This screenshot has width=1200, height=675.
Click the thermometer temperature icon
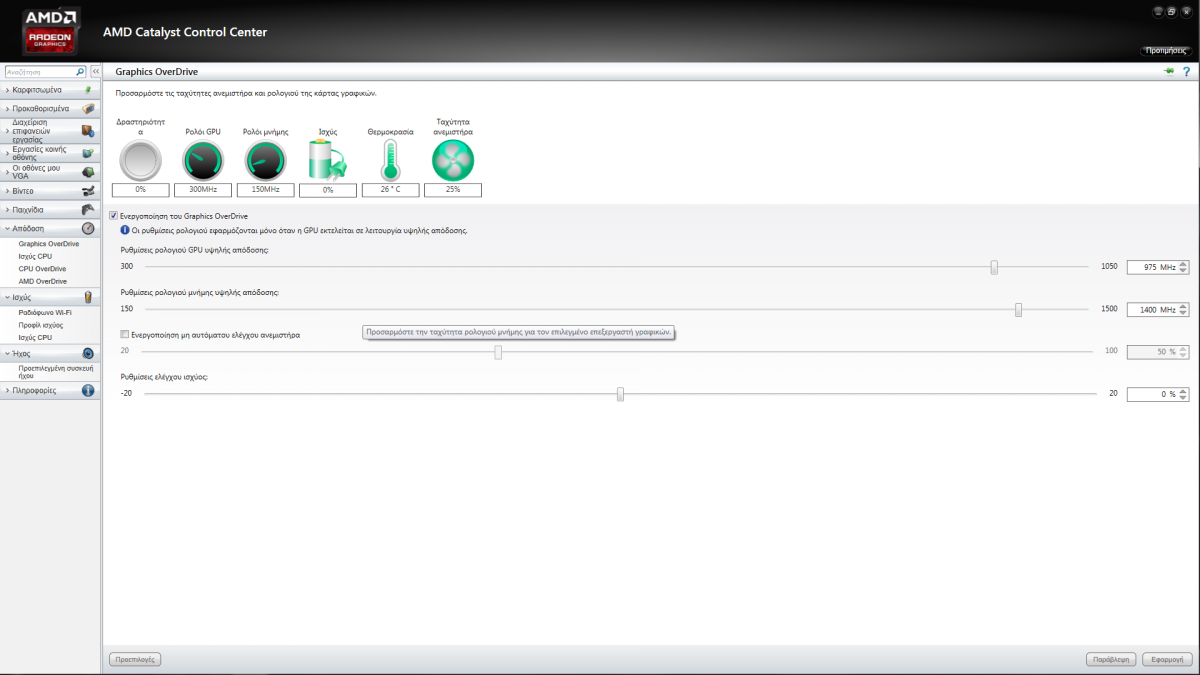(x=390, y=160)
